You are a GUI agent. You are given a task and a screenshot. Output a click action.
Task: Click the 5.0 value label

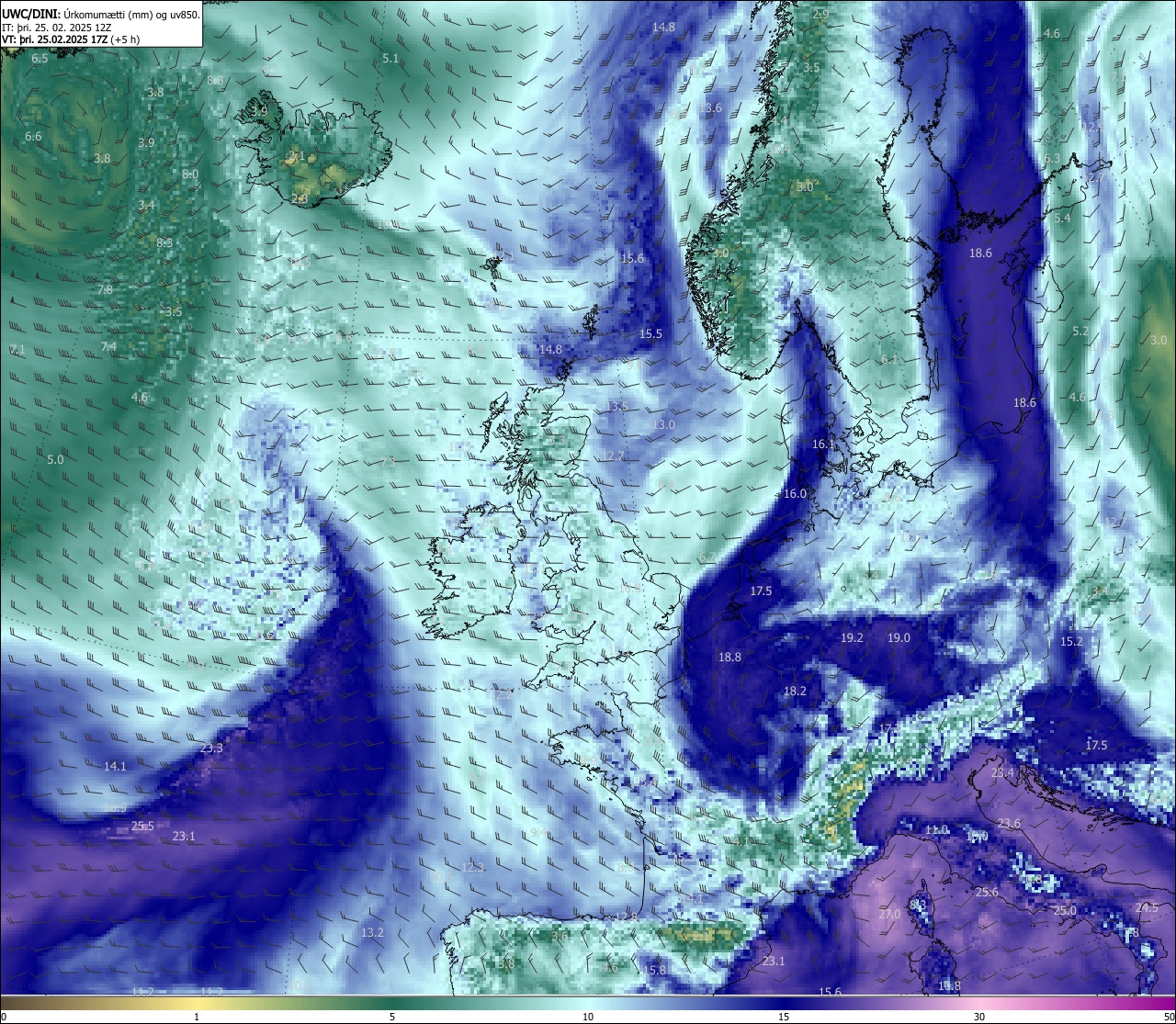pyautogui.click(x=55, y=460)
